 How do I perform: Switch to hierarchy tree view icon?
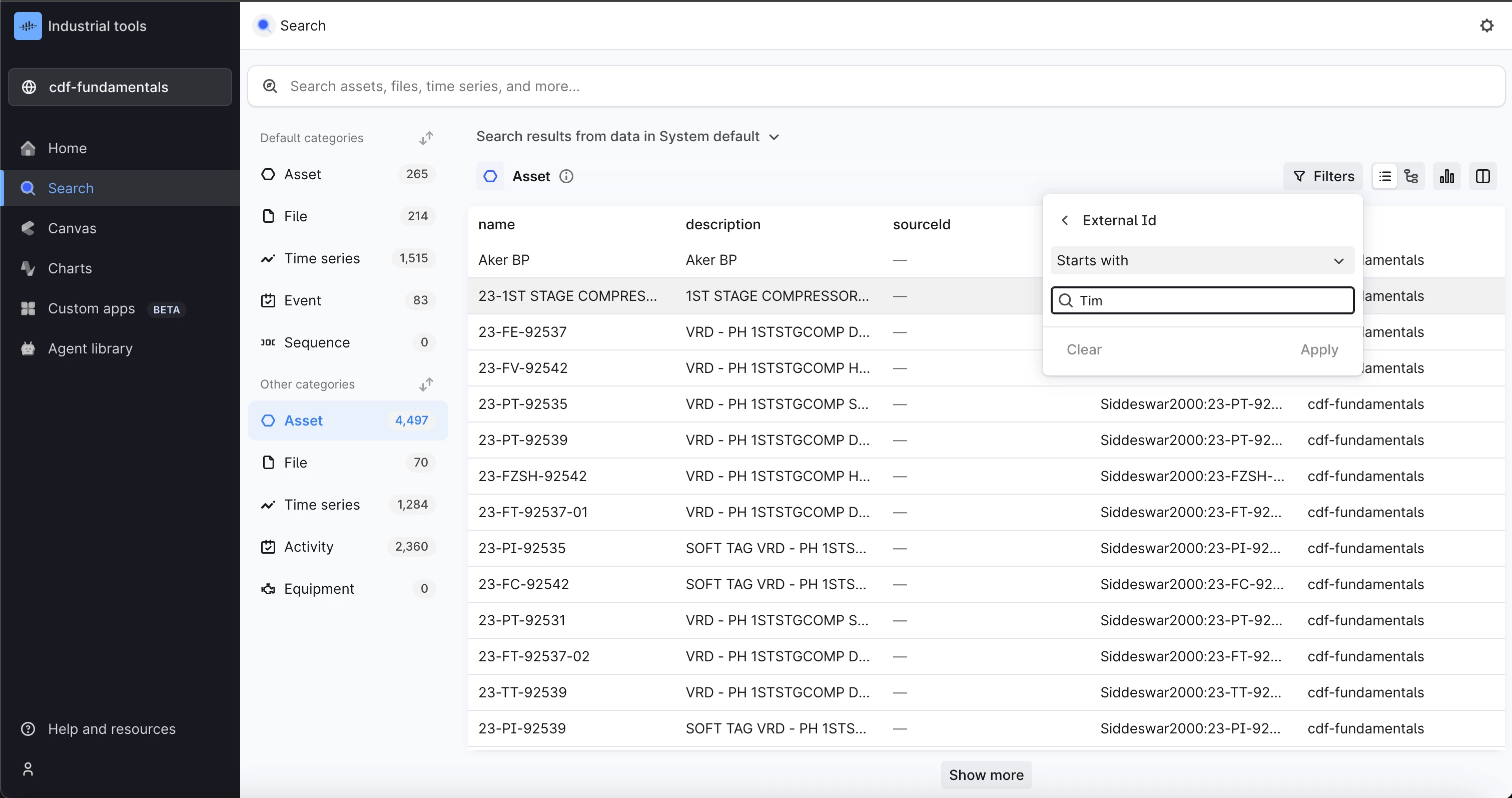click(x=1411, y=176)
